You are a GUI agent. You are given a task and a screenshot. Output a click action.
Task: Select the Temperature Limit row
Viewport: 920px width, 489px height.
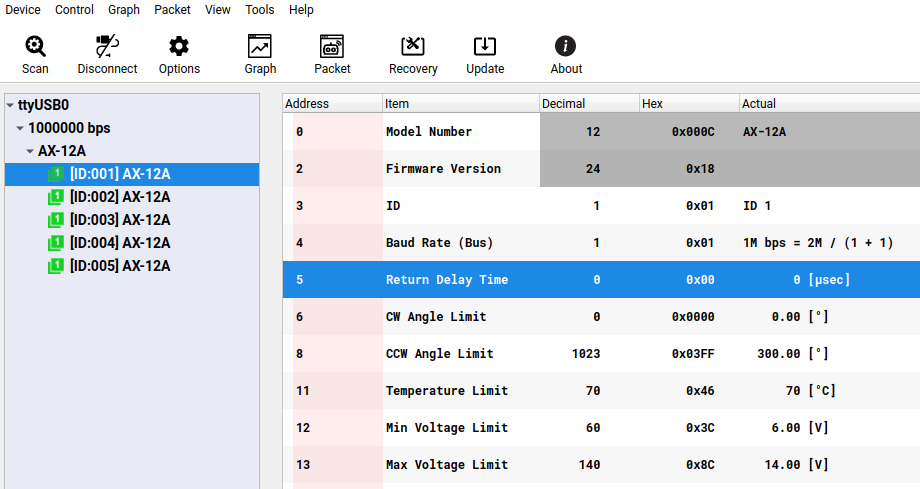click(601, 390)
